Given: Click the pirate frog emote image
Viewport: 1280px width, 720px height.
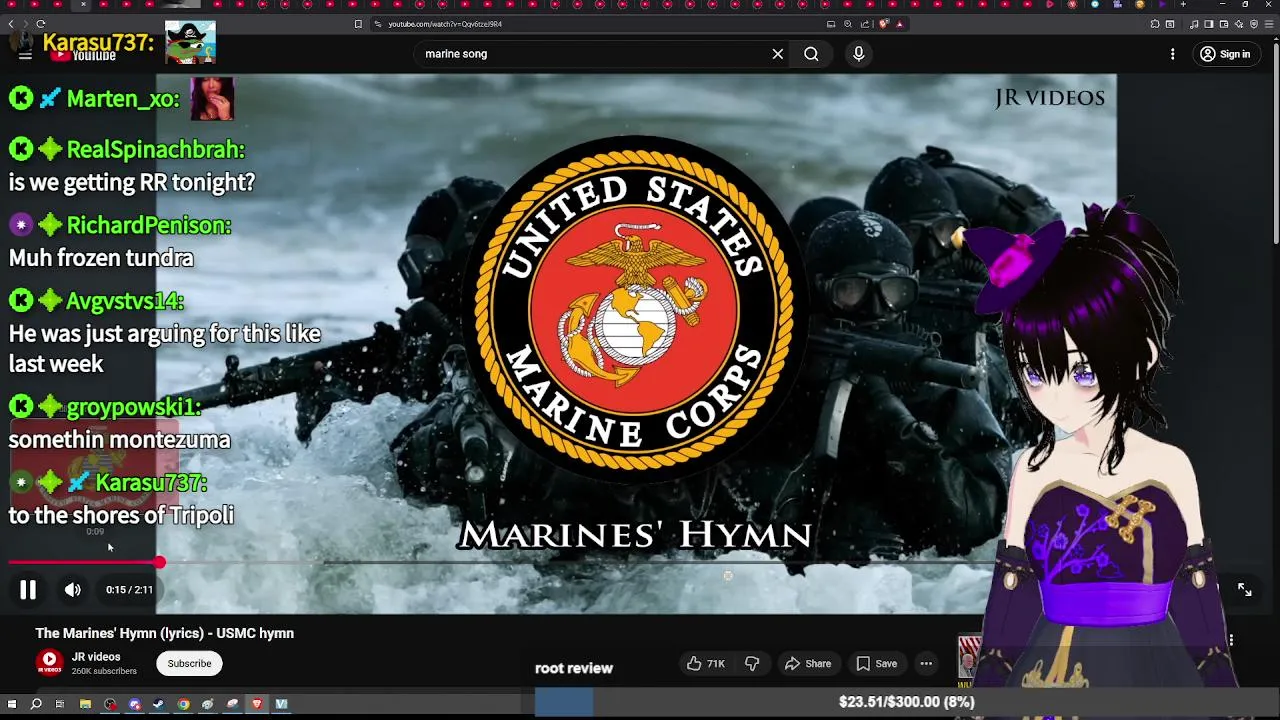Looking at the screenshot, I should (x=190, y=42).
